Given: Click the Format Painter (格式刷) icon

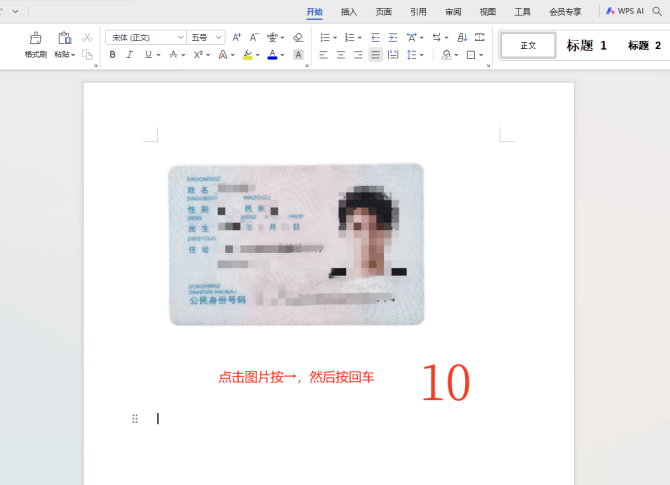Looking at the screenshot, I should [x=35, y=38].
